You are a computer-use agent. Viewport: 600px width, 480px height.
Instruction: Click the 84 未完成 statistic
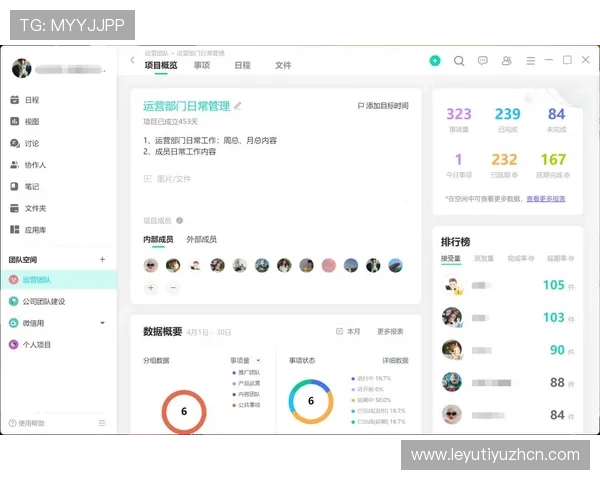pos(556,119)
